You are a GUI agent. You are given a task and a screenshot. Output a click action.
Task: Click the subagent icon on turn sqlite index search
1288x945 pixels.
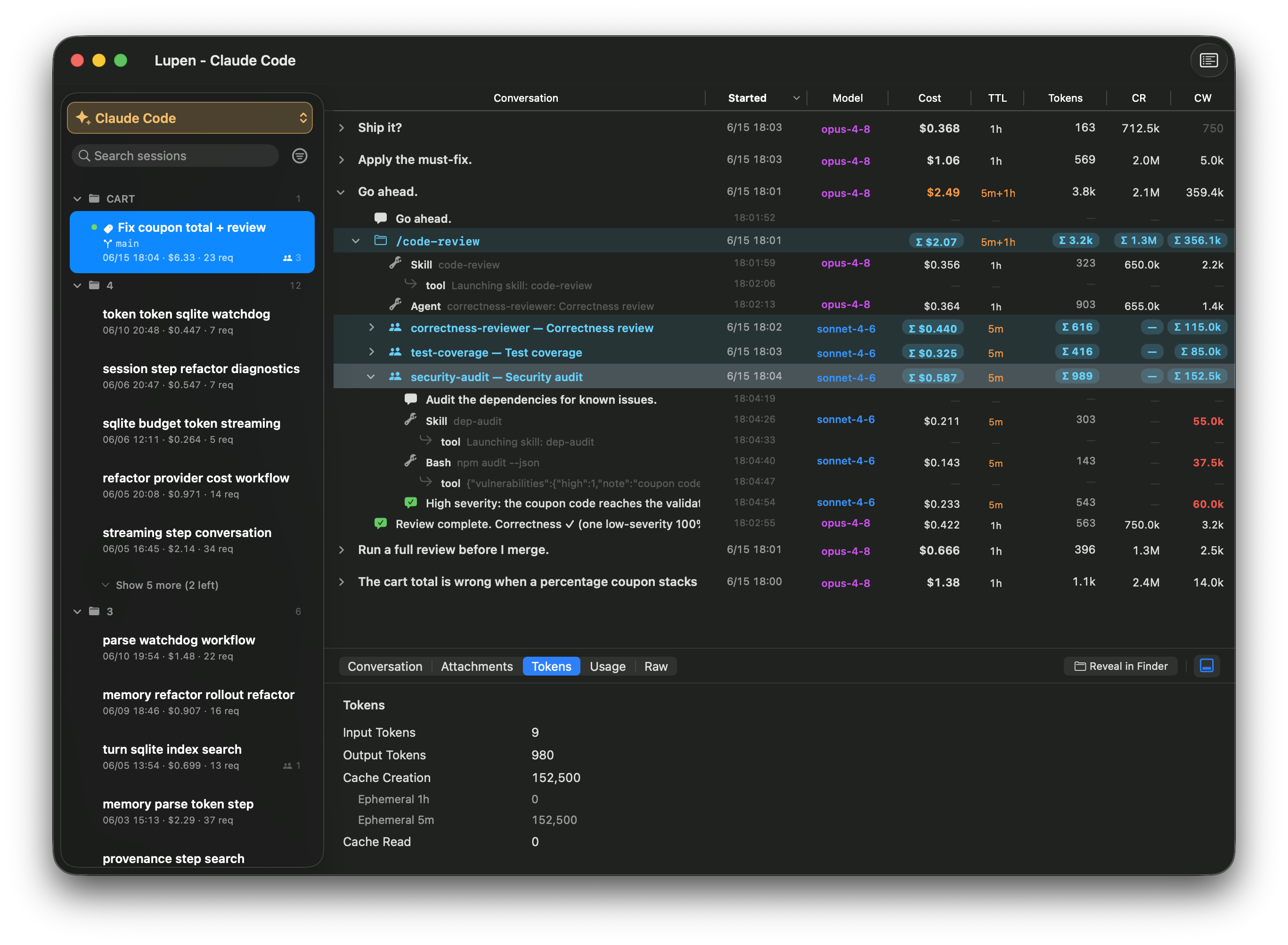click(288, 766)
